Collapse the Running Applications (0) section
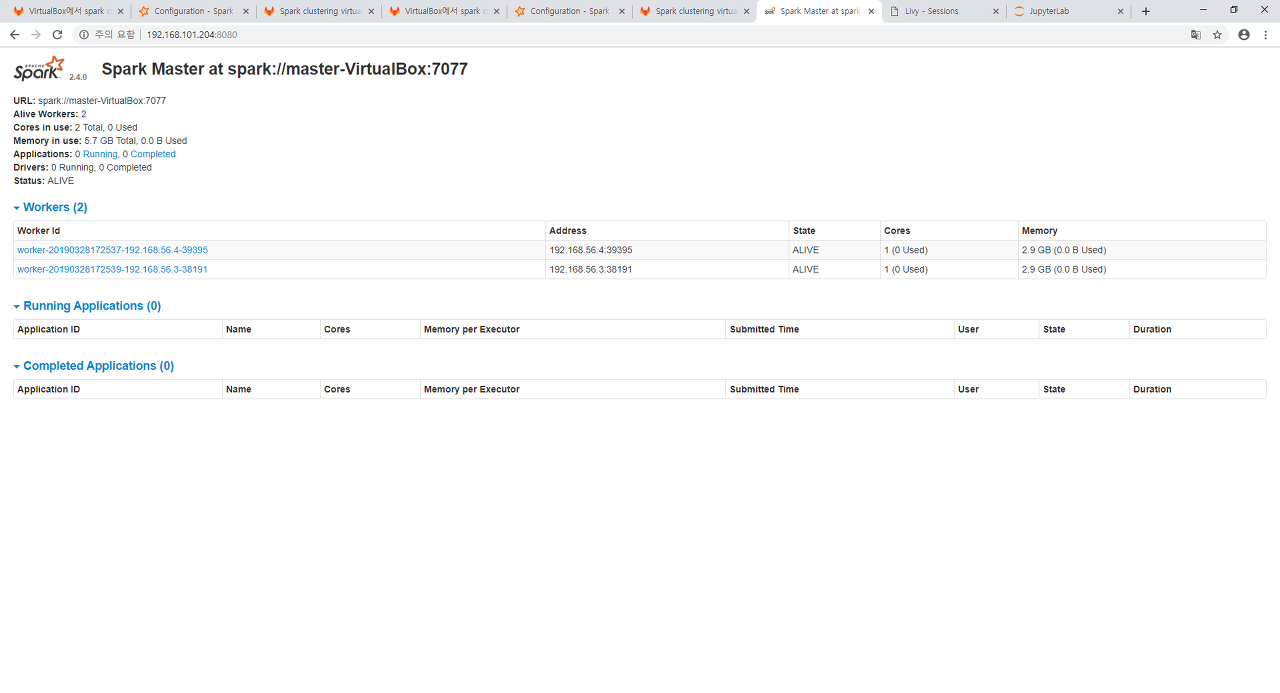The height and width of the screenshot is (693, 1280). (x=87, y=306)
